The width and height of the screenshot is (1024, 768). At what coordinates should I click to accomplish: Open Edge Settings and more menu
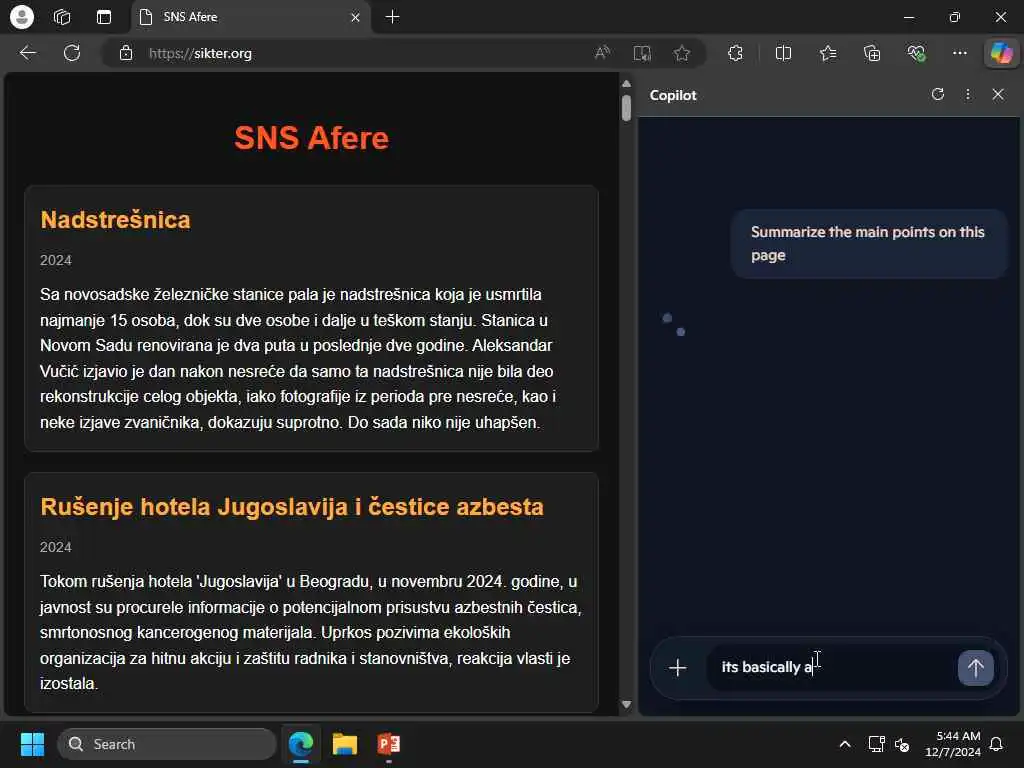(x=959, y=53)
